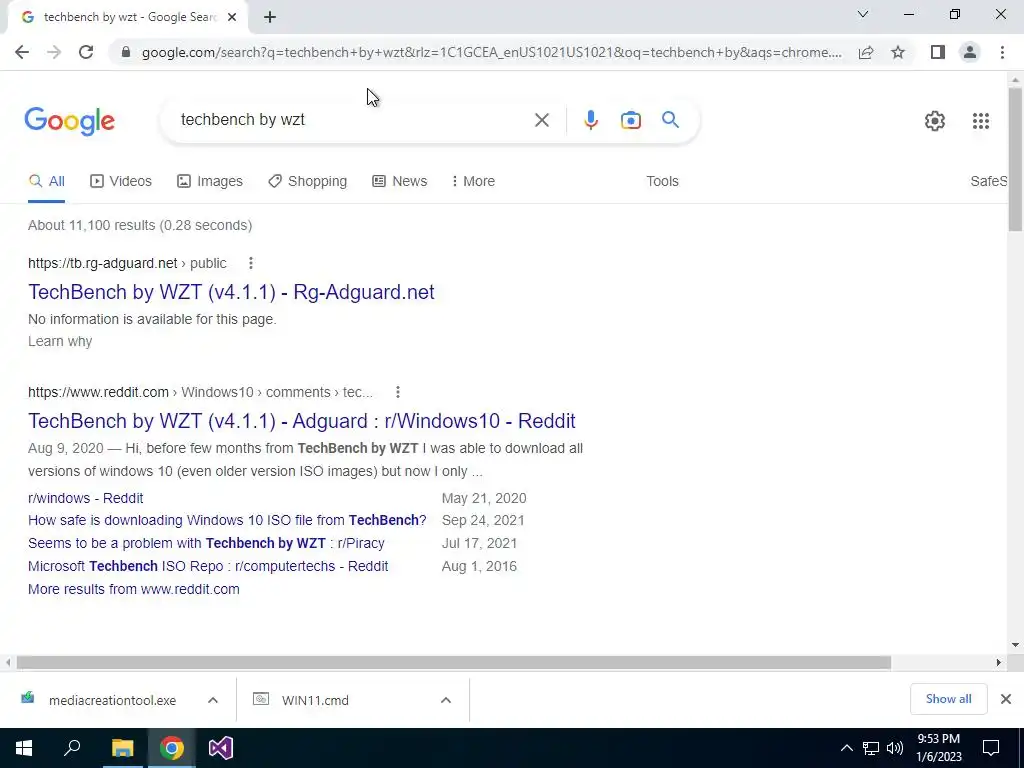Click the forward navigation arrow
Screen dimensions: 1024x768
tap(54, 52)
